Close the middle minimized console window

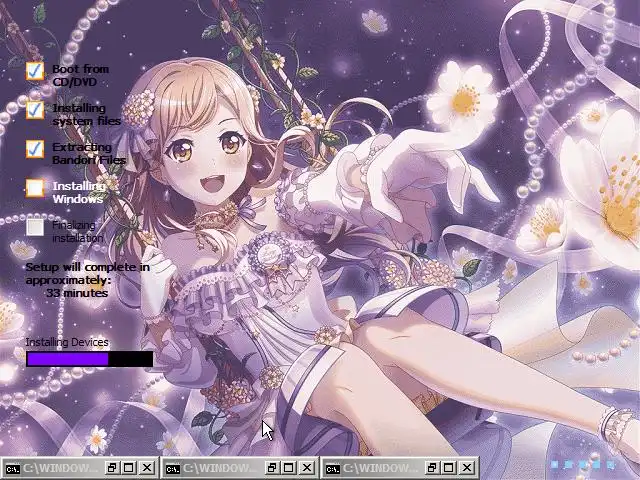click(x=307, y=468)
